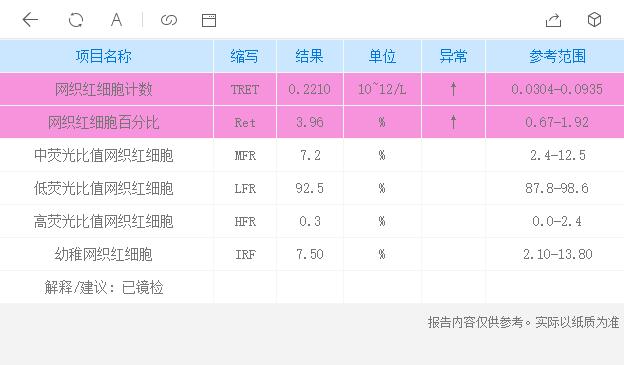This screenshot has height=365, width=624.
Task: Select the row name 网织红细胞百分比
Action: [103, 122]
